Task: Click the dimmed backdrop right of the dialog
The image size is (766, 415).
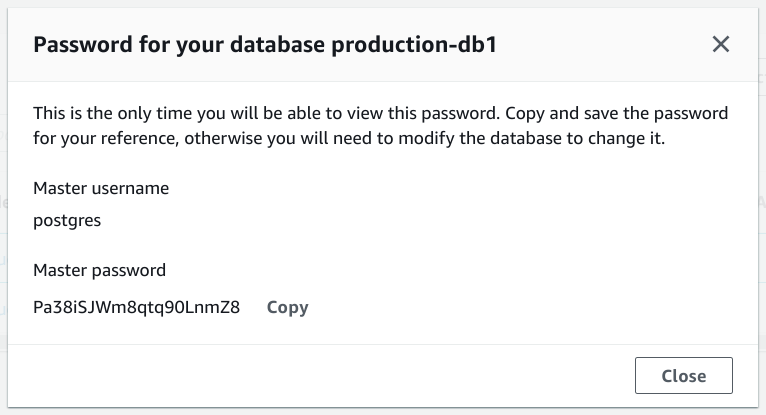Action: click(x=762, y=200)
